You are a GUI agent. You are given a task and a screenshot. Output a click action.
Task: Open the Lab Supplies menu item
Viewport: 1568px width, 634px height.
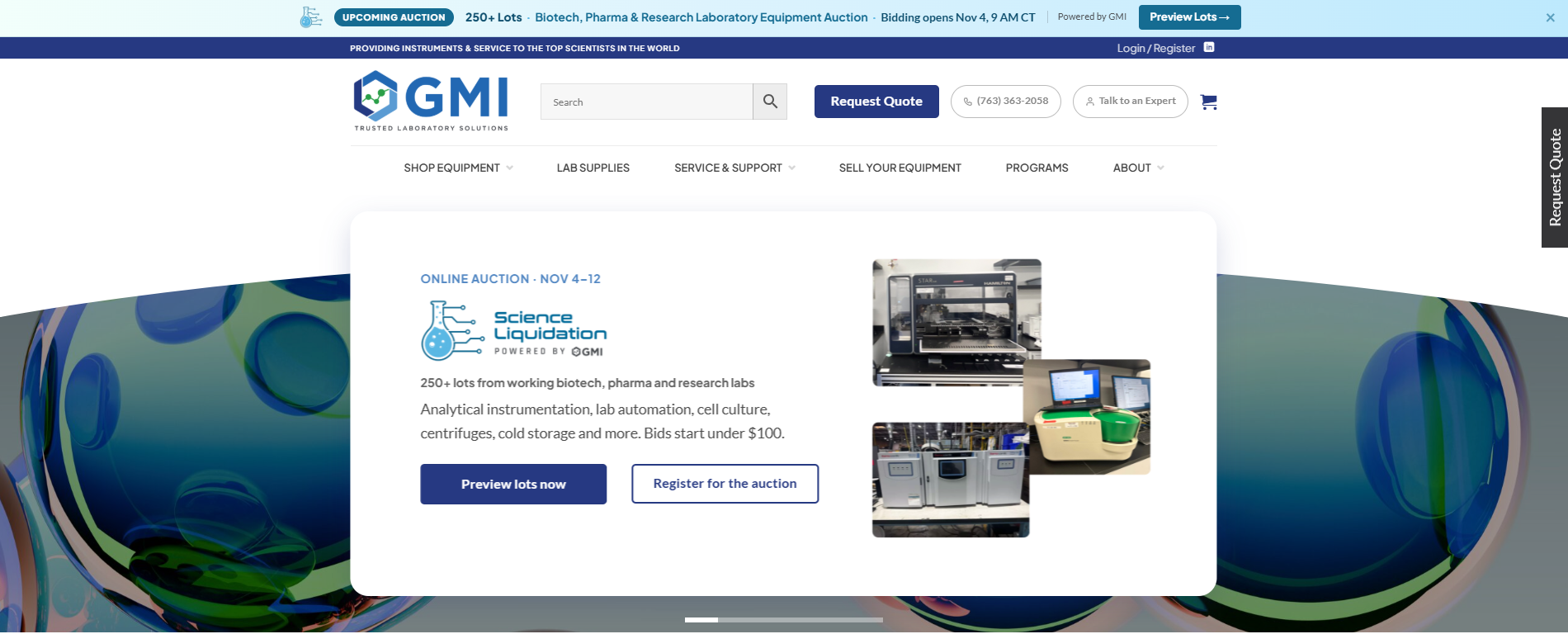point(593,168)
